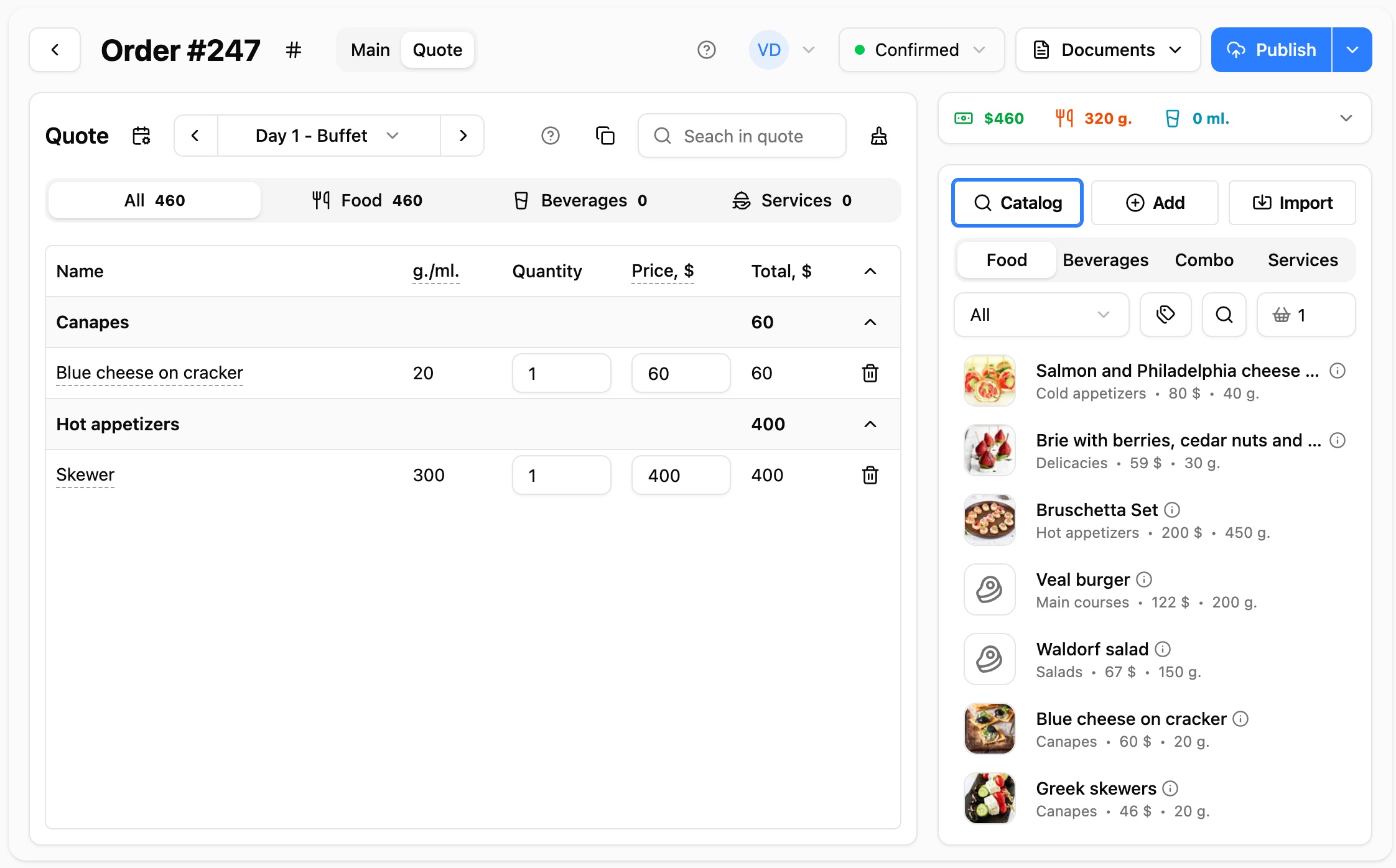Click the price field for Blue cheese on cracker

coord(681,373)
